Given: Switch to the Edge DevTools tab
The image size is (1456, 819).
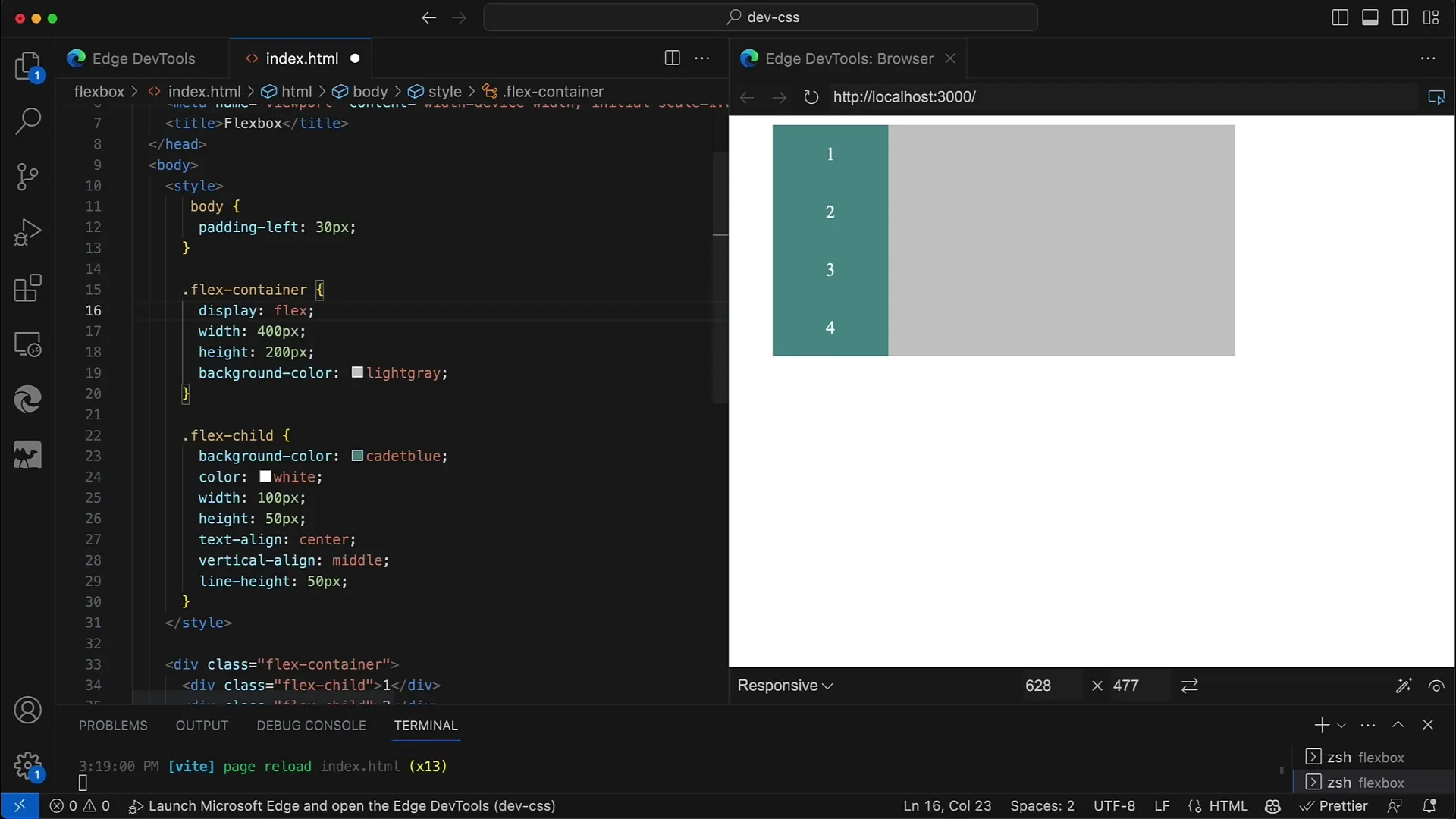Looking at the screenshot, I should [143, 58].
